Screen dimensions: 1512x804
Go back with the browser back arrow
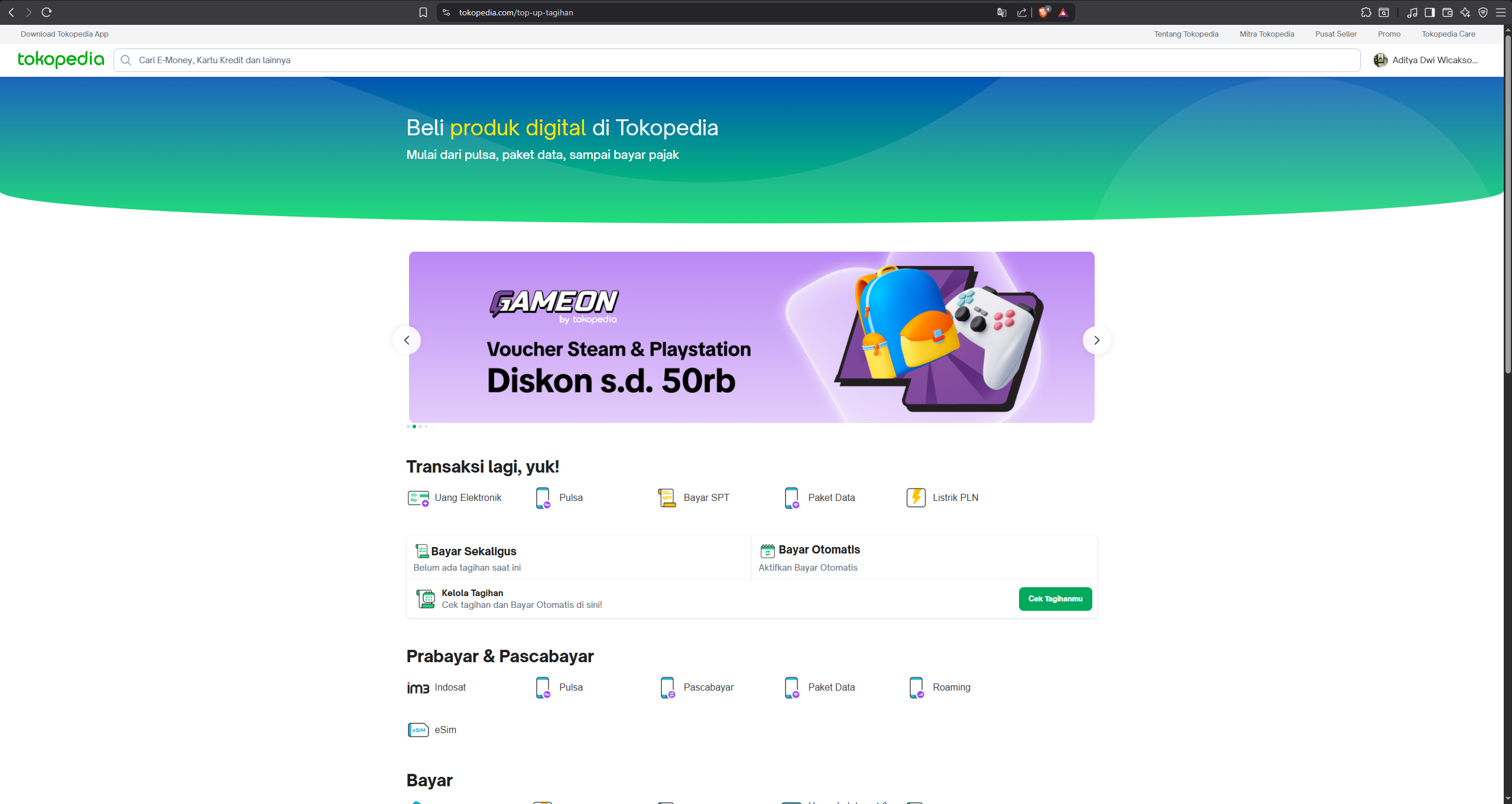(x=11, y=12)
